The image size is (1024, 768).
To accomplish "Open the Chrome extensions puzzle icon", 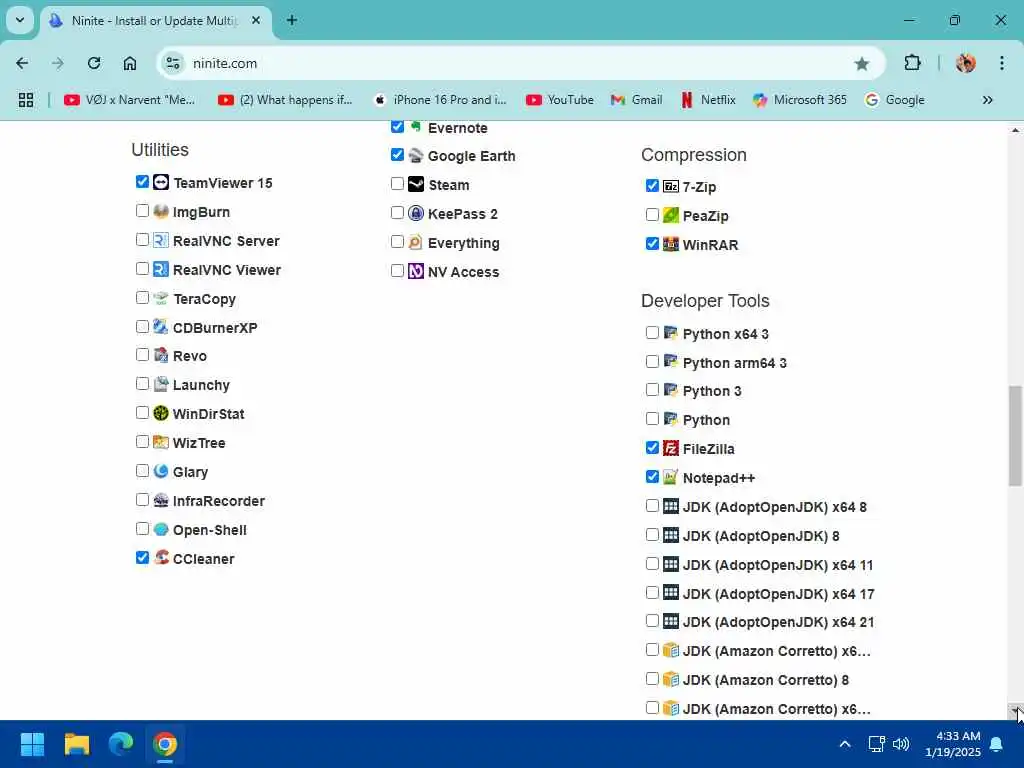I will (x=912, y=63).
